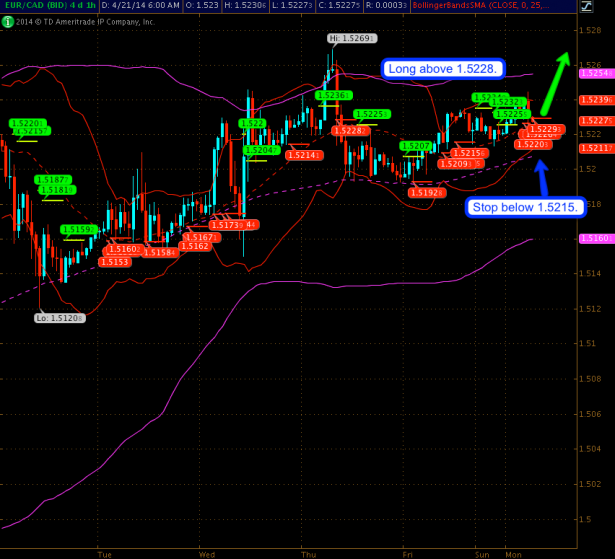
Task: Click the red 1.52282 signal label
Action: [350, 131]
